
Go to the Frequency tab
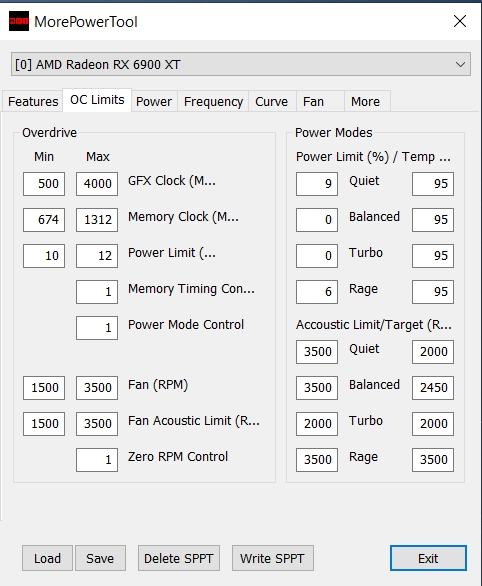tap(213, 101)
